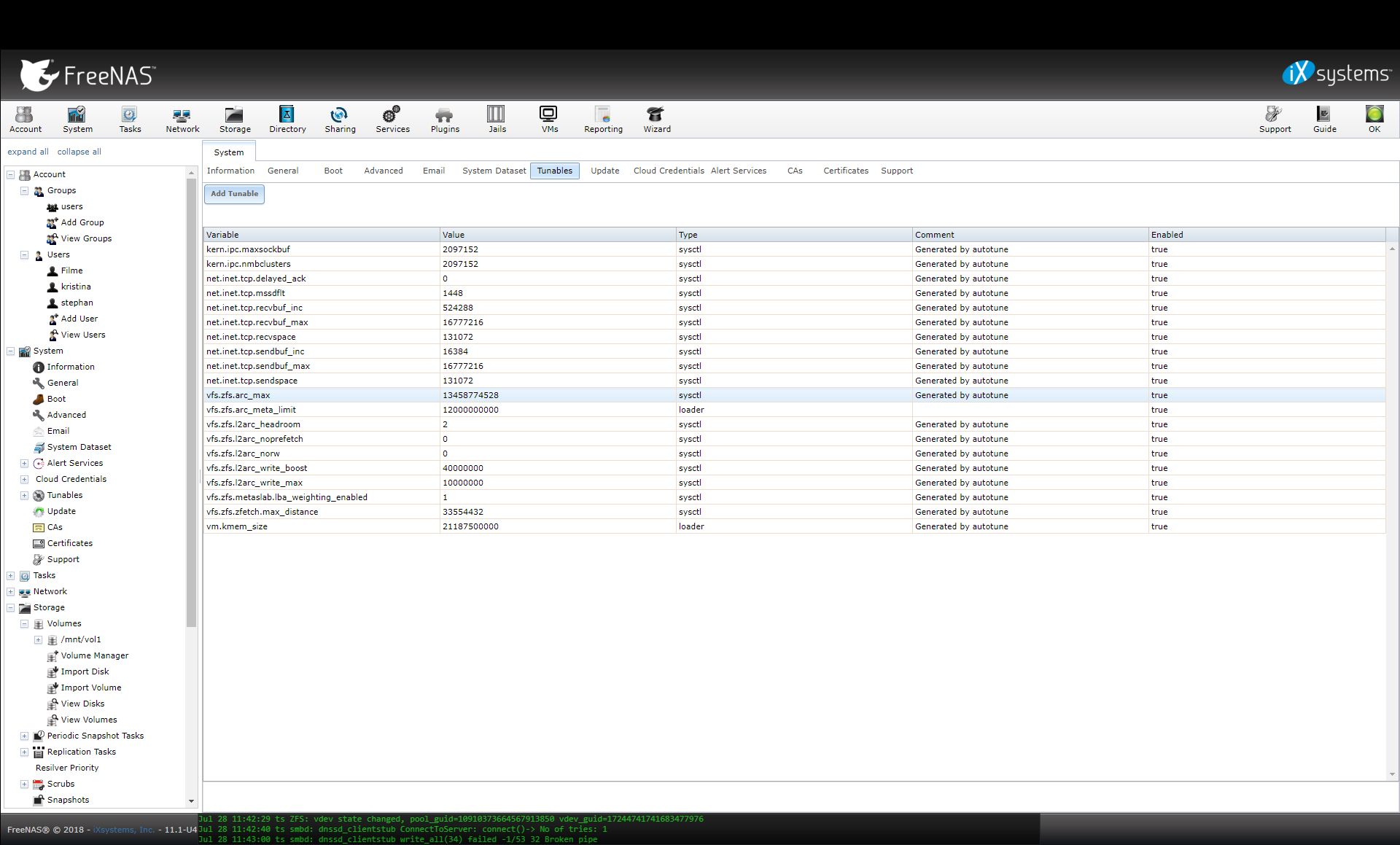This screenshot has width=1400, height=845.
Task: Select Add Group in the tree
Action: [x=82, y=222]
